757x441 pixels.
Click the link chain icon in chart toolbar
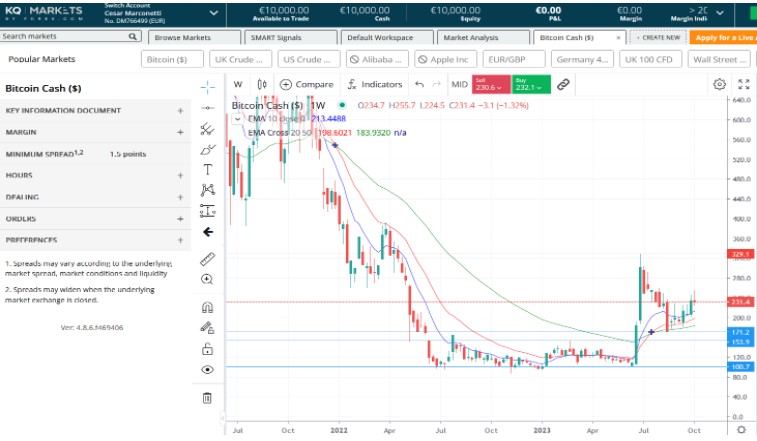point(563,85)
